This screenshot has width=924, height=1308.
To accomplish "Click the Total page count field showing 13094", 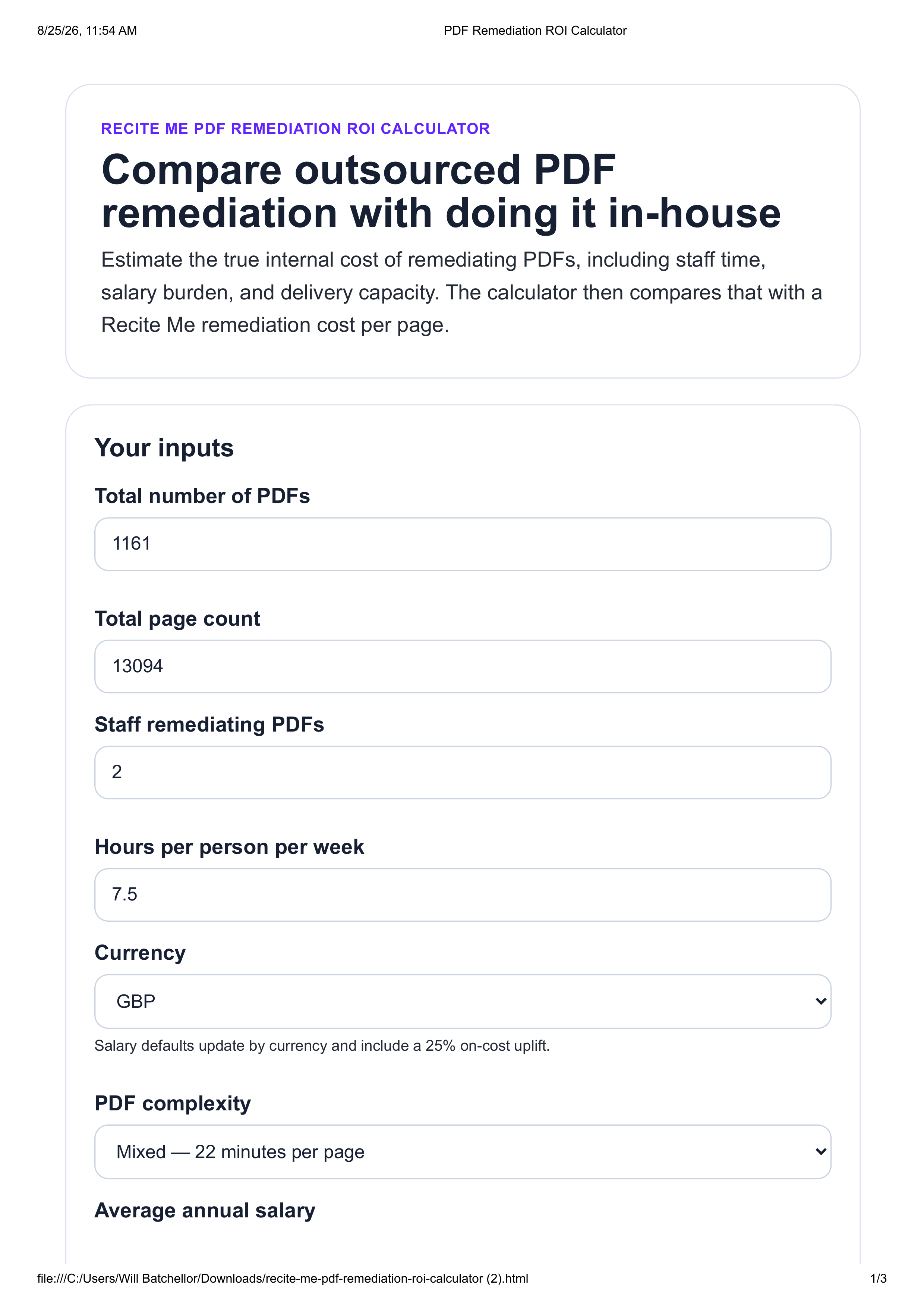I will coord(462,666).
